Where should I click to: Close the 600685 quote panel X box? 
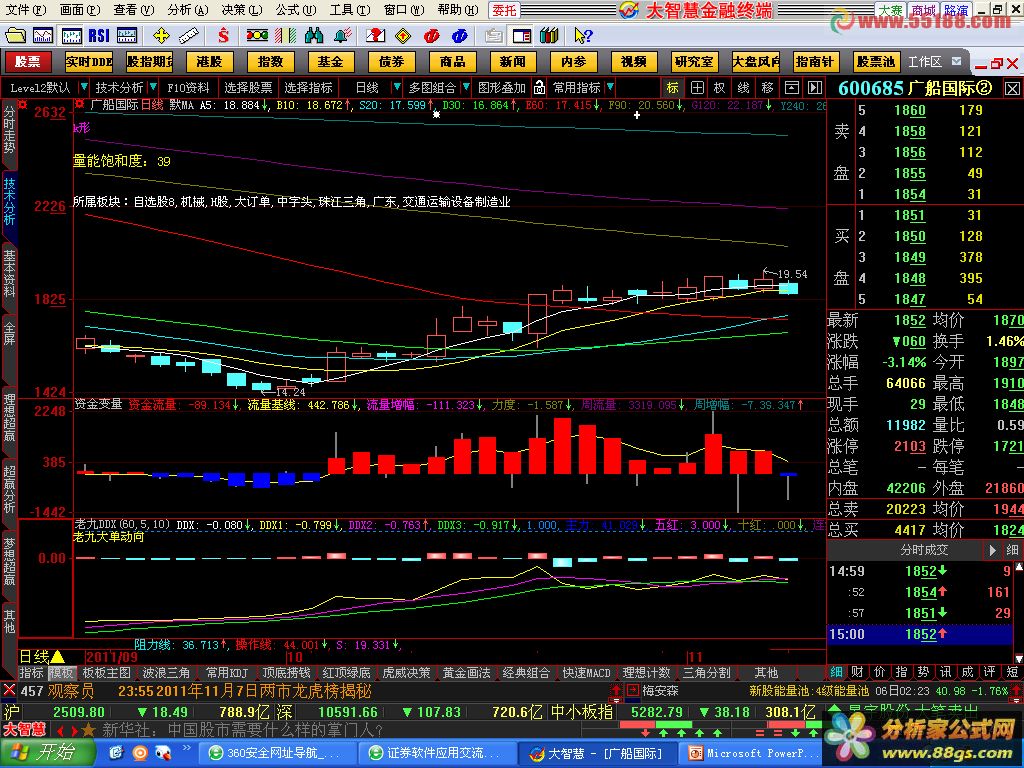[x=1012, y=88]
